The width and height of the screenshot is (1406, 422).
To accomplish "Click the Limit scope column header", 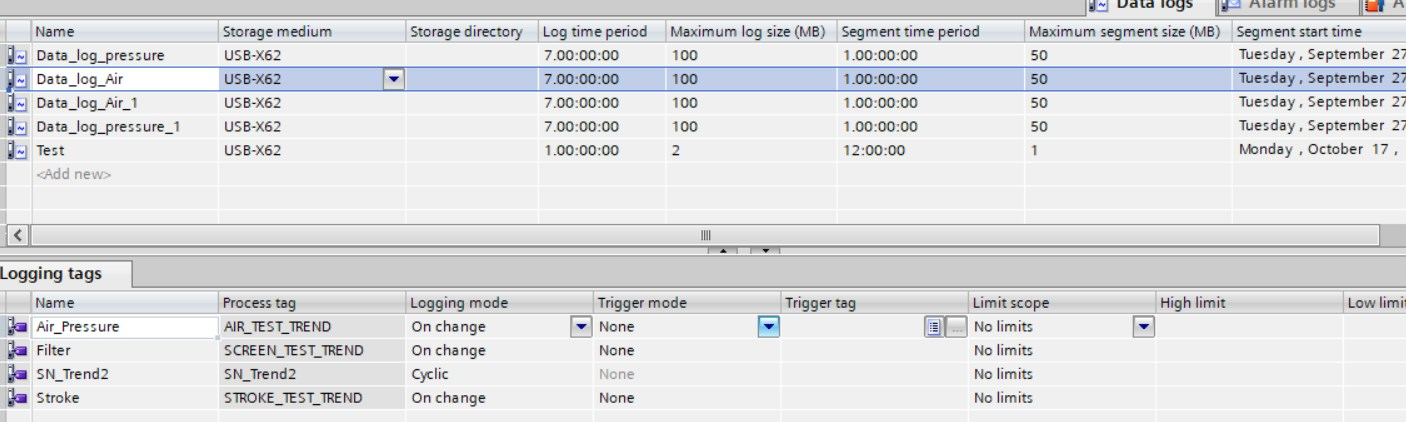I will pyautogui.click(x=1063, y=303).
